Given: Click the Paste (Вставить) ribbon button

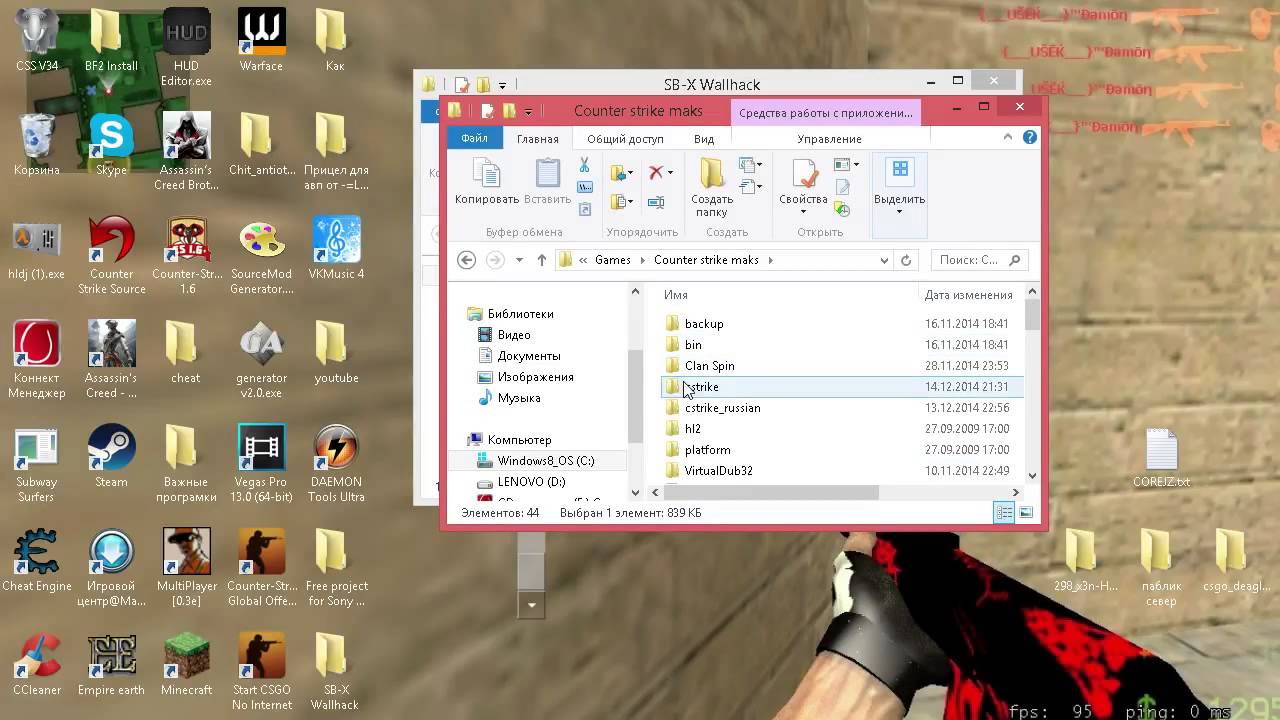Looking at the screenshot, I should [x=547, y=182].
